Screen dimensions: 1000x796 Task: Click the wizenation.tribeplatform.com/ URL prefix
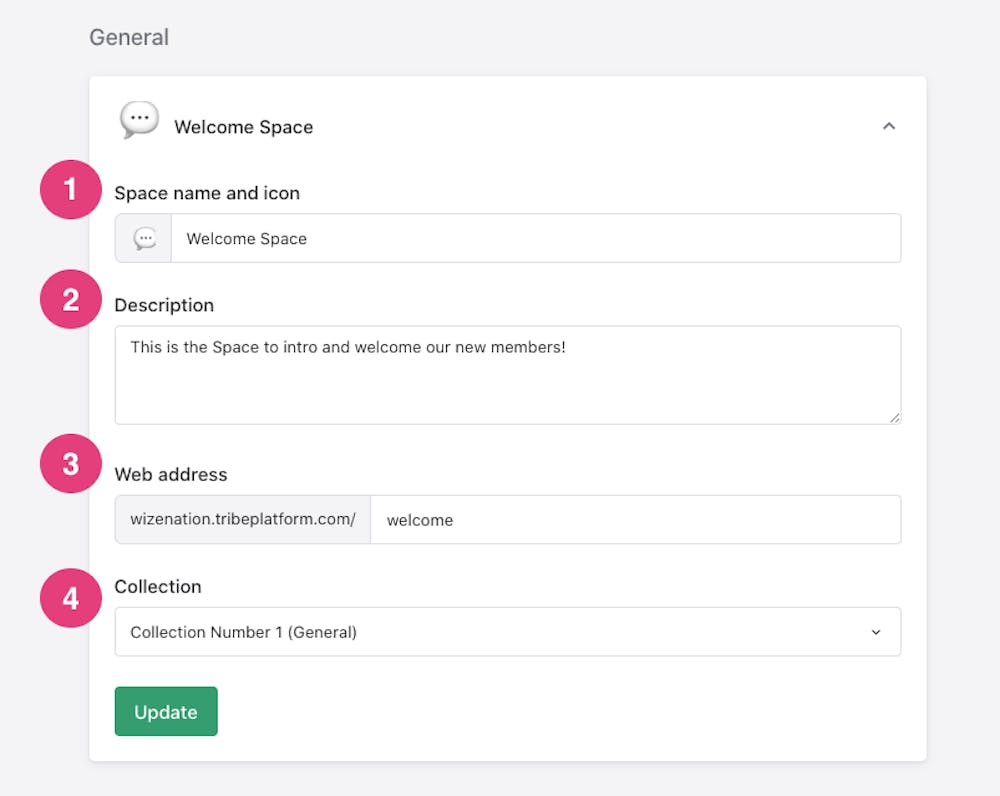(x=243, y=520)
